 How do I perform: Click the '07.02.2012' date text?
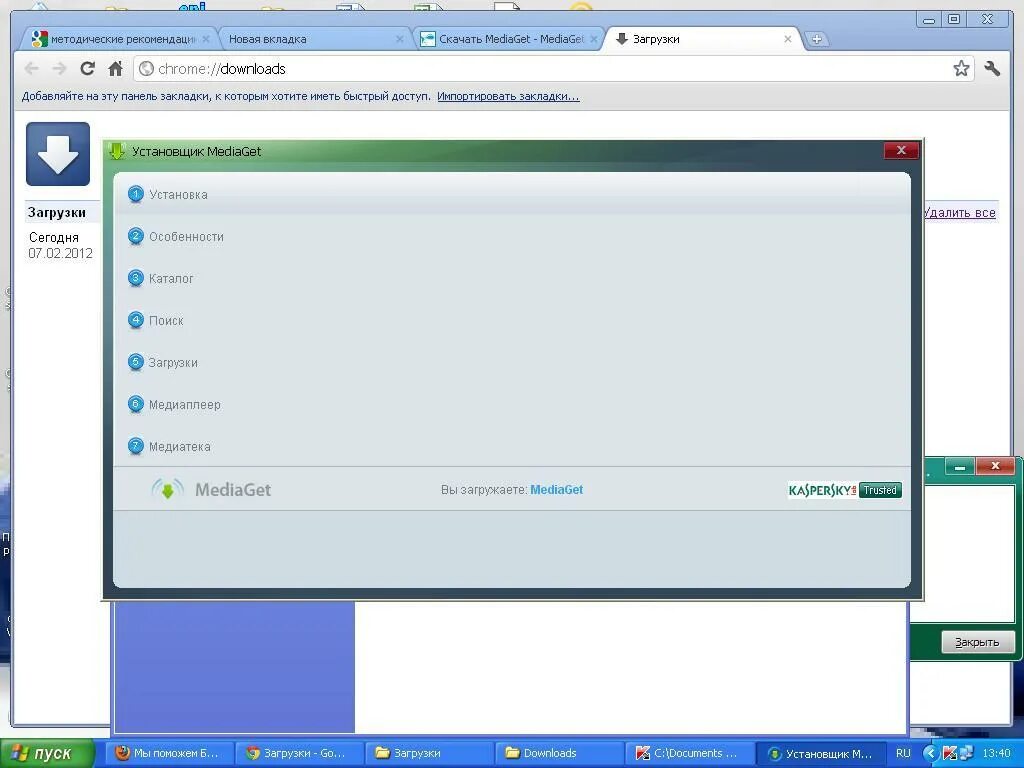click(60, 253)
